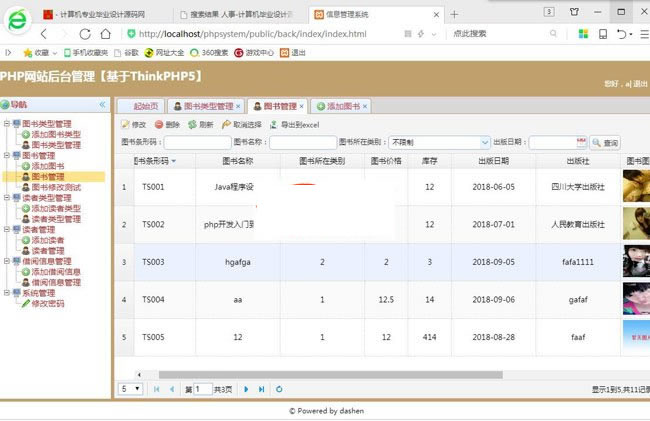650x421 pixels.
Task: Collapse the 导航 panel with double-arrow icon
Action: pos(102,104)
